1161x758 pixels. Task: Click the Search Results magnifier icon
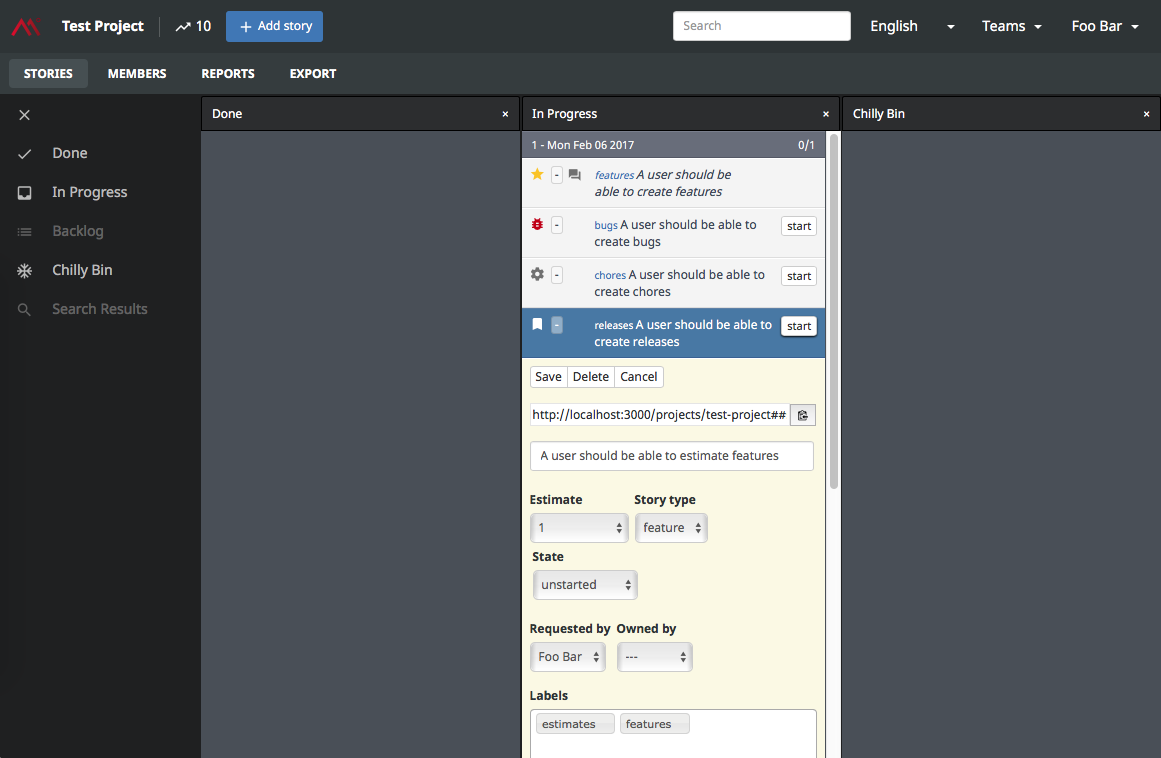(x=25, y=309)
